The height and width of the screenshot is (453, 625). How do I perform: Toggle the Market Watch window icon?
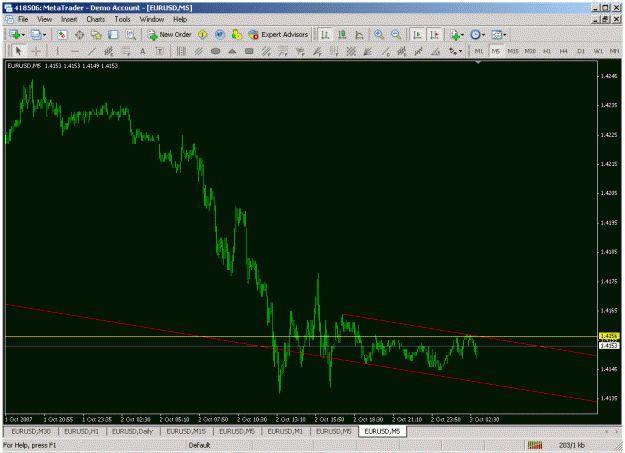pos(62,35)
